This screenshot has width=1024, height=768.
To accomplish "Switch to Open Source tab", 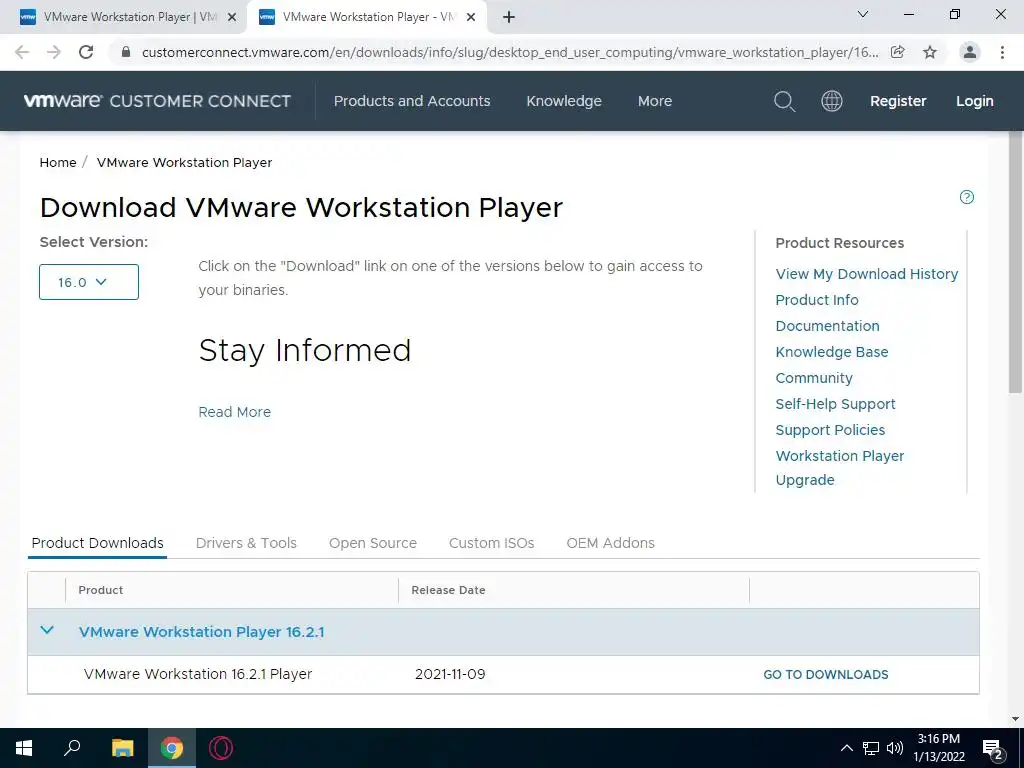I will (373, 543).
